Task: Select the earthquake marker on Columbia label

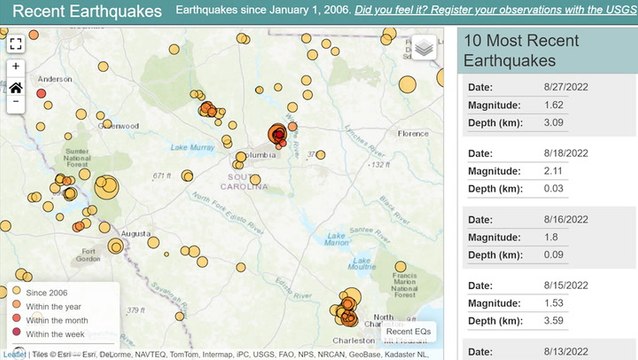Action: [x=241, y=157]
